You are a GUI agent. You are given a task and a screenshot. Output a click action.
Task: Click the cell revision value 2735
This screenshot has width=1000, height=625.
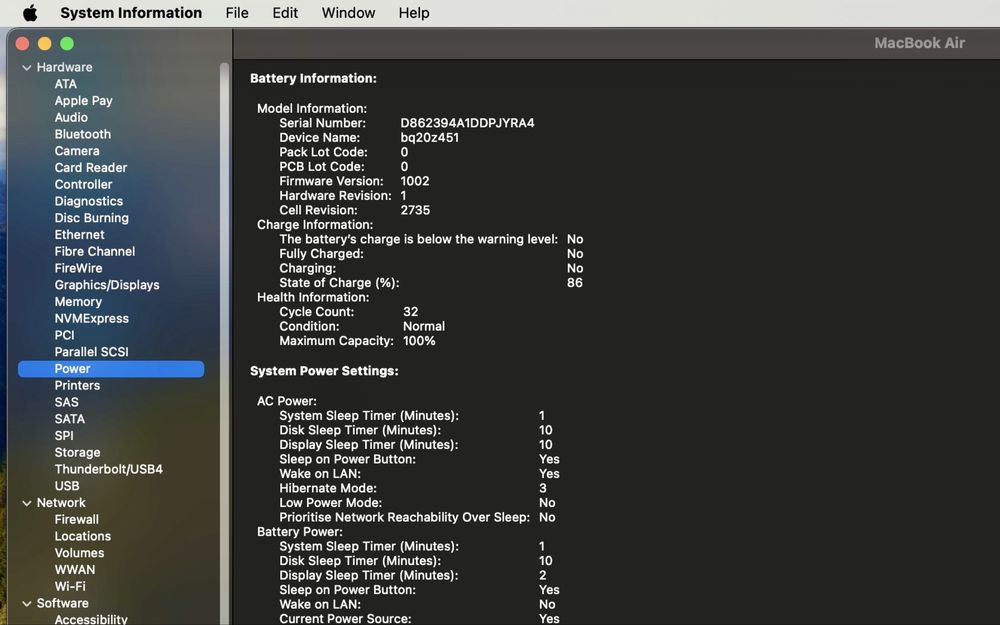pos(415,210)
